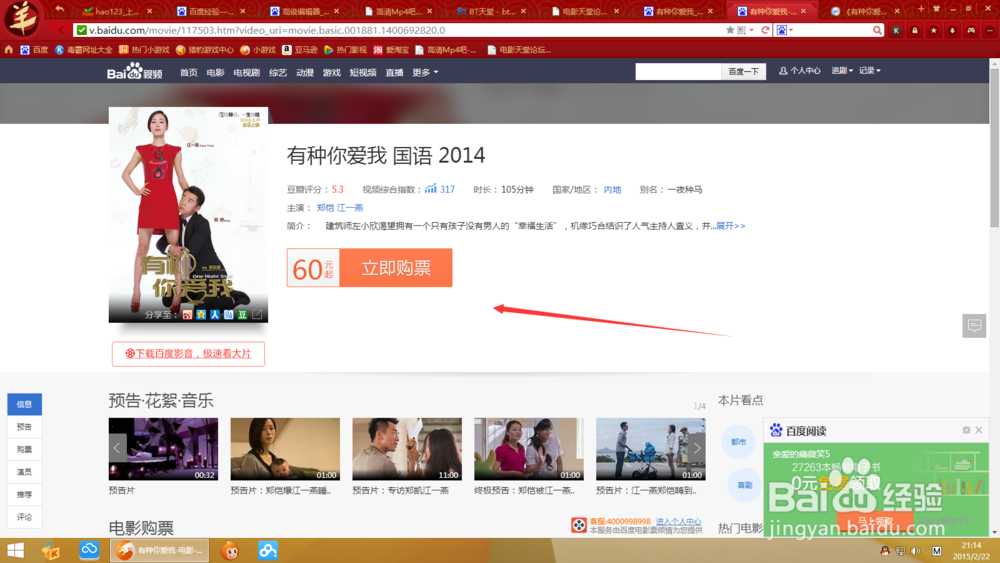Open the search engine selector paw dropdown

click(x=784, y=30)
